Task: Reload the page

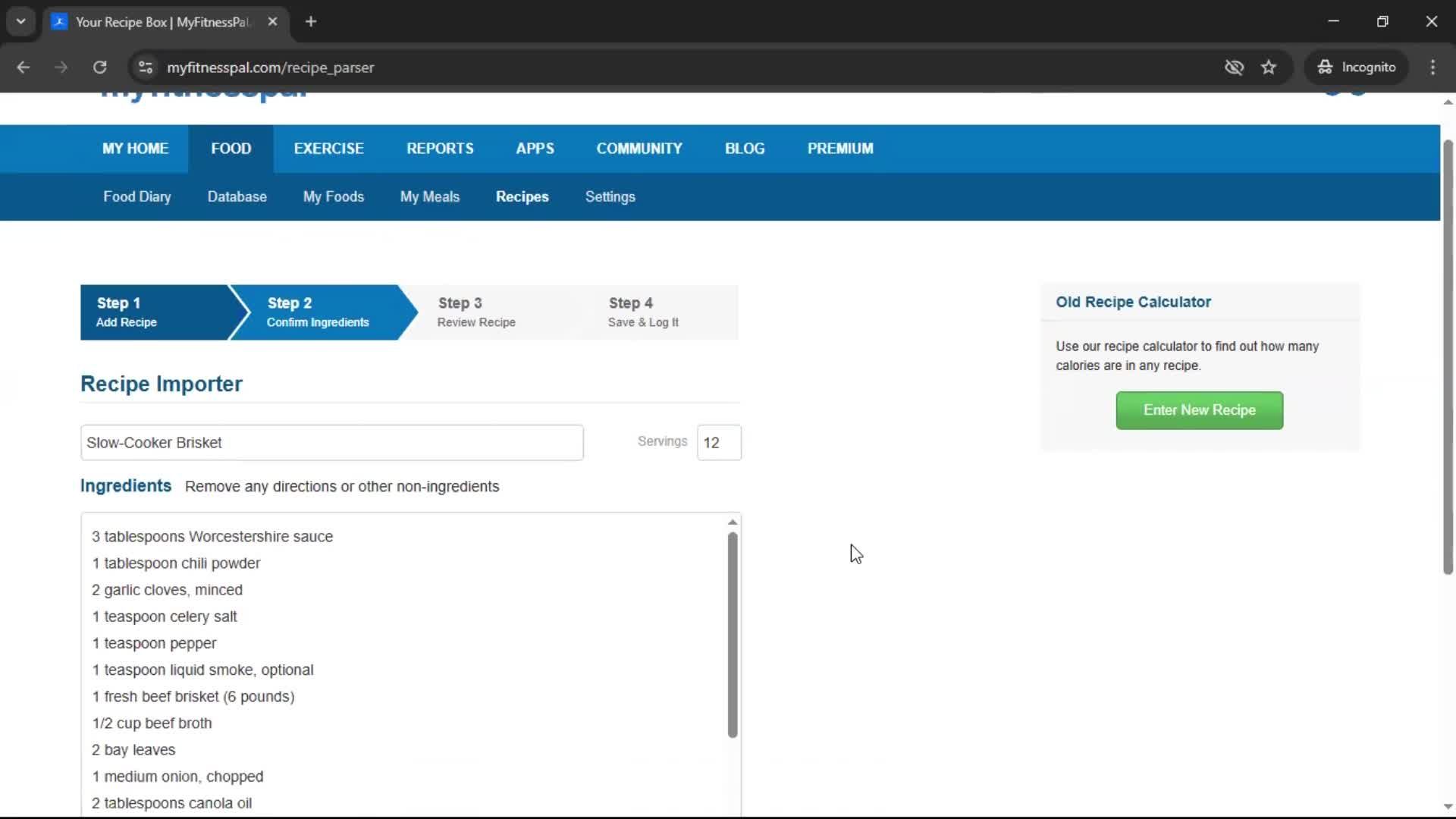Action: pyautogui.click(x=99, y=67)
